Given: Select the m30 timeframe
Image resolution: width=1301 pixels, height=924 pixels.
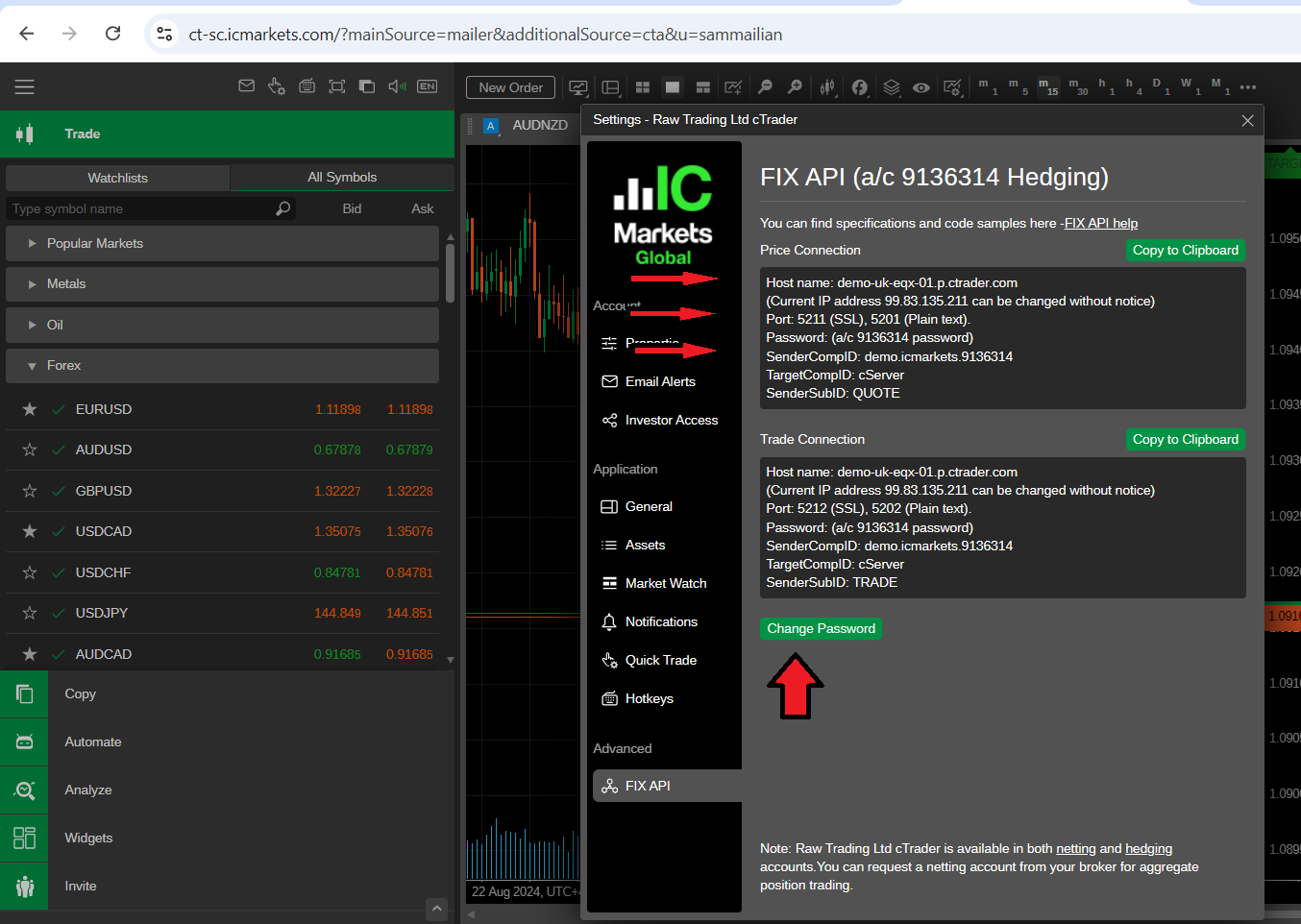Looking at the screenshot, I should (x=1078, y=86).
